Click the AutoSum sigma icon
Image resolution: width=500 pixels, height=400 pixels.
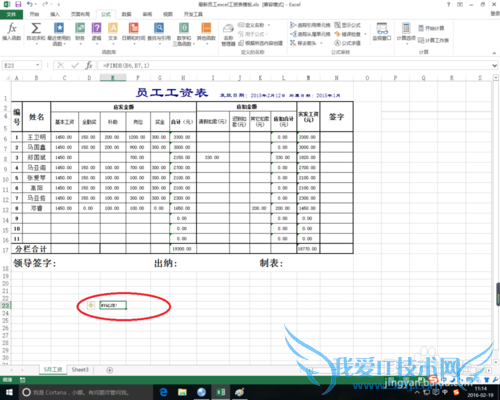point(36,28)
